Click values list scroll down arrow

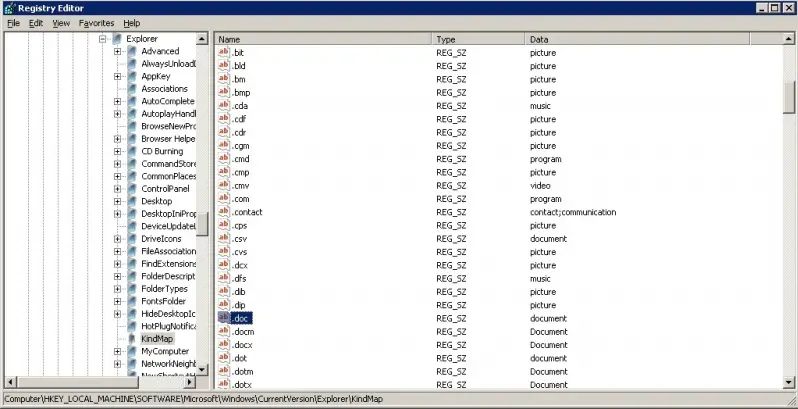tap(789, 382)
